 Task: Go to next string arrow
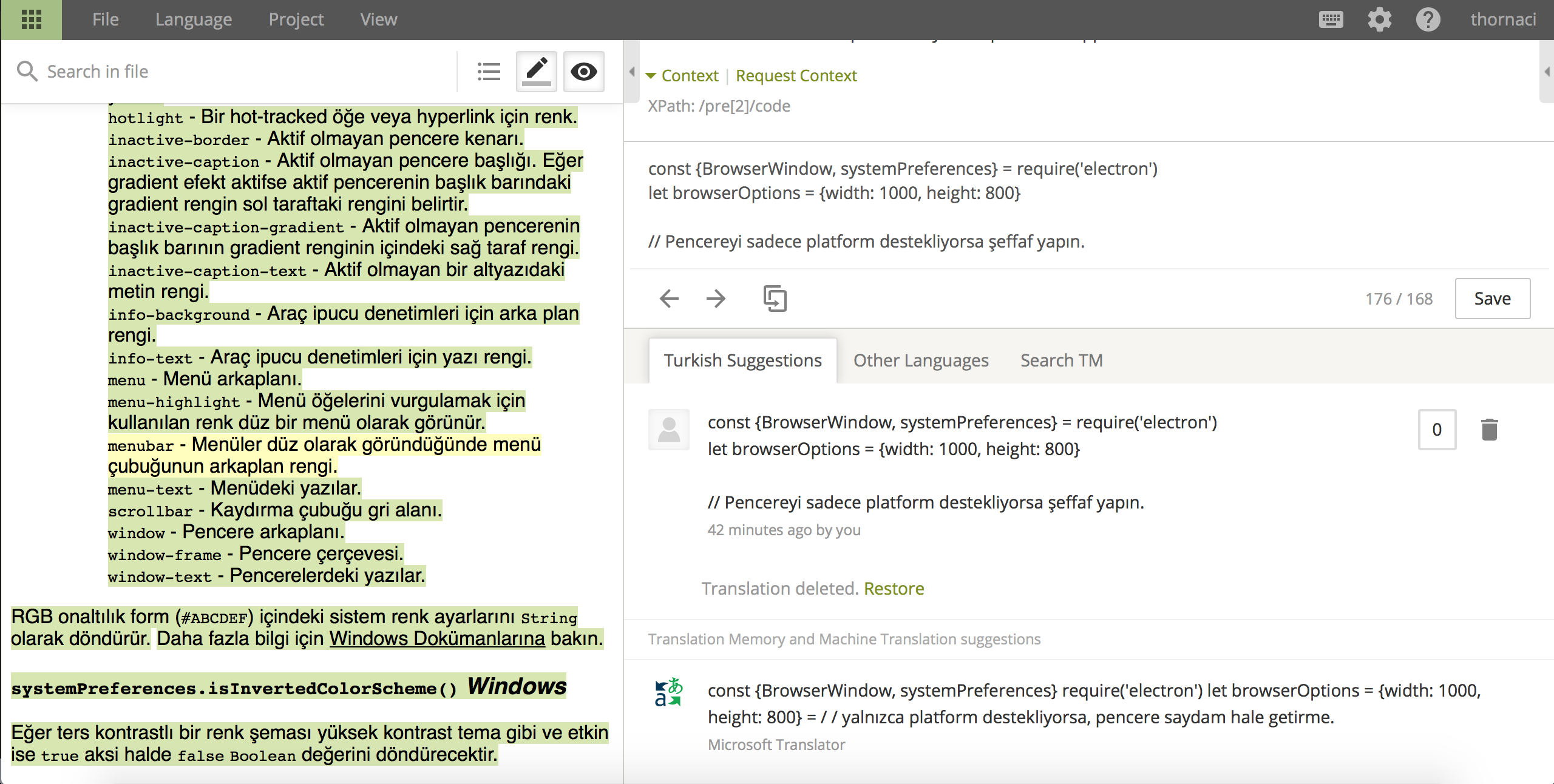tap(716, 299)
